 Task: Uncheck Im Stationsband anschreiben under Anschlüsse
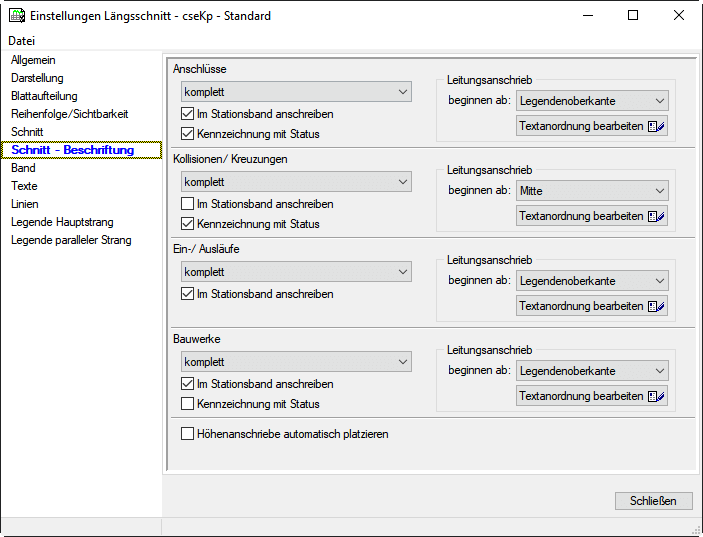(x=187, y=114)
